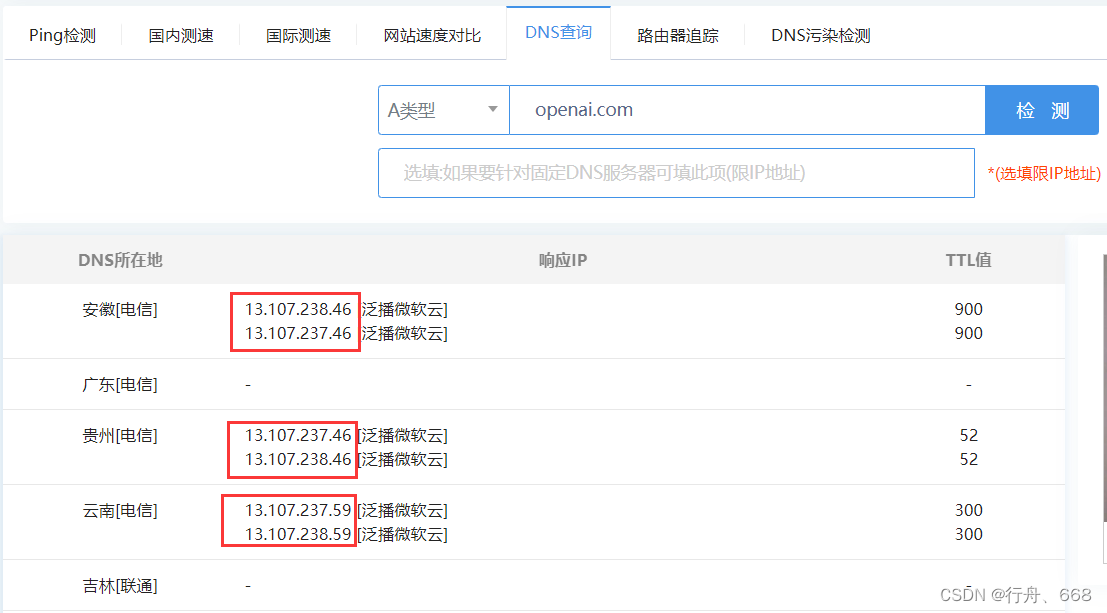Viewport: 1107px width, 613px height.
Task: Select the 贵州[电信] row label
Action: click(120, 435)
